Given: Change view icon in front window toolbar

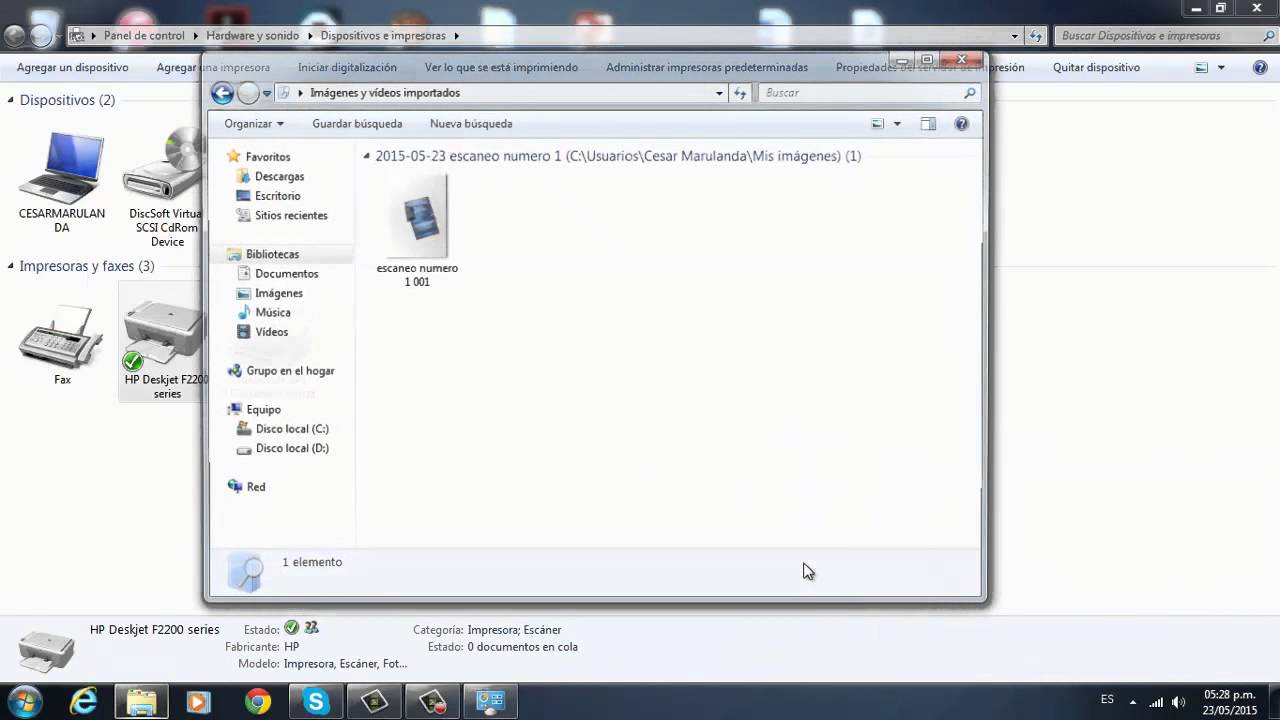Looking at the screenshot, I should click(x=878, y=124).
